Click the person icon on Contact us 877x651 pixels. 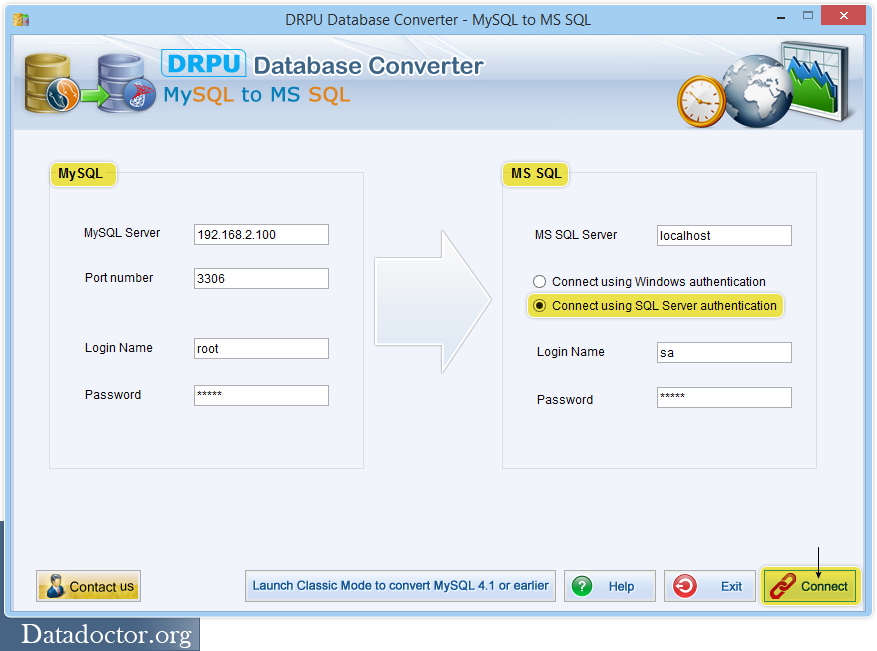(x=55, y=586)
